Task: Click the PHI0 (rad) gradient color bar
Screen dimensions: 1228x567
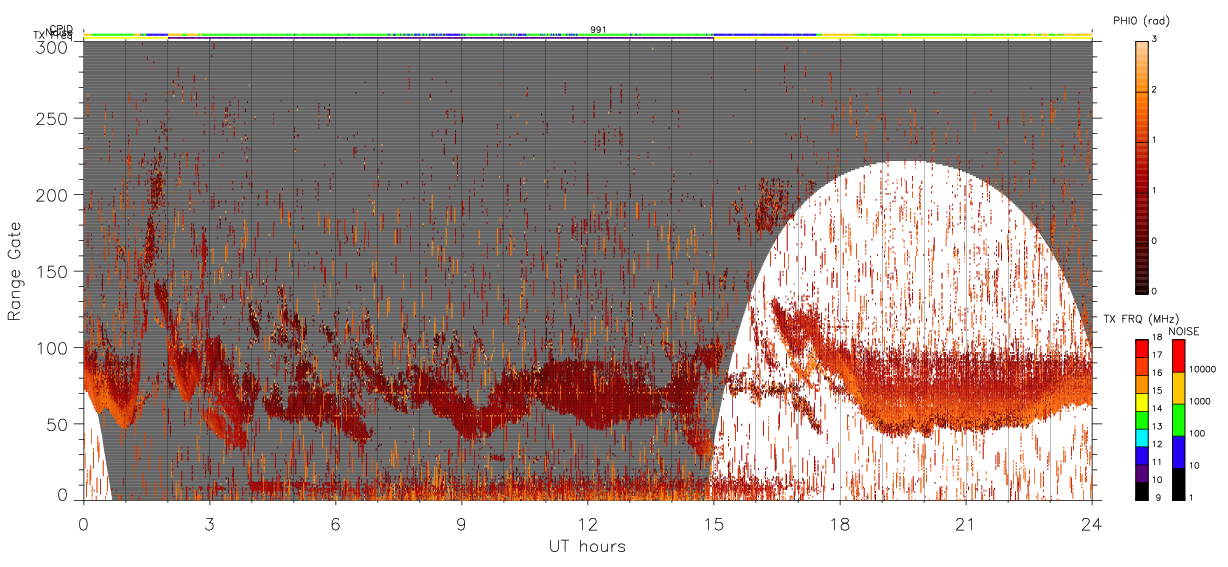Action: 1141,166
